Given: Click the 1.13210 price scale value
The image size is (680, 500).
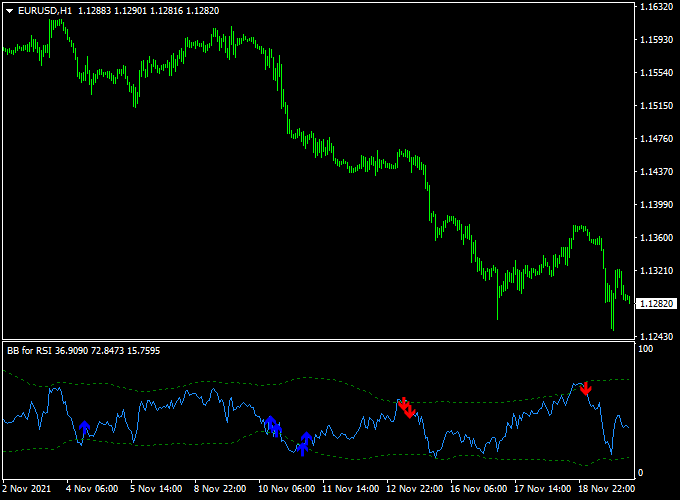Looking at the screenshot, I should click(x=657, y=270).
